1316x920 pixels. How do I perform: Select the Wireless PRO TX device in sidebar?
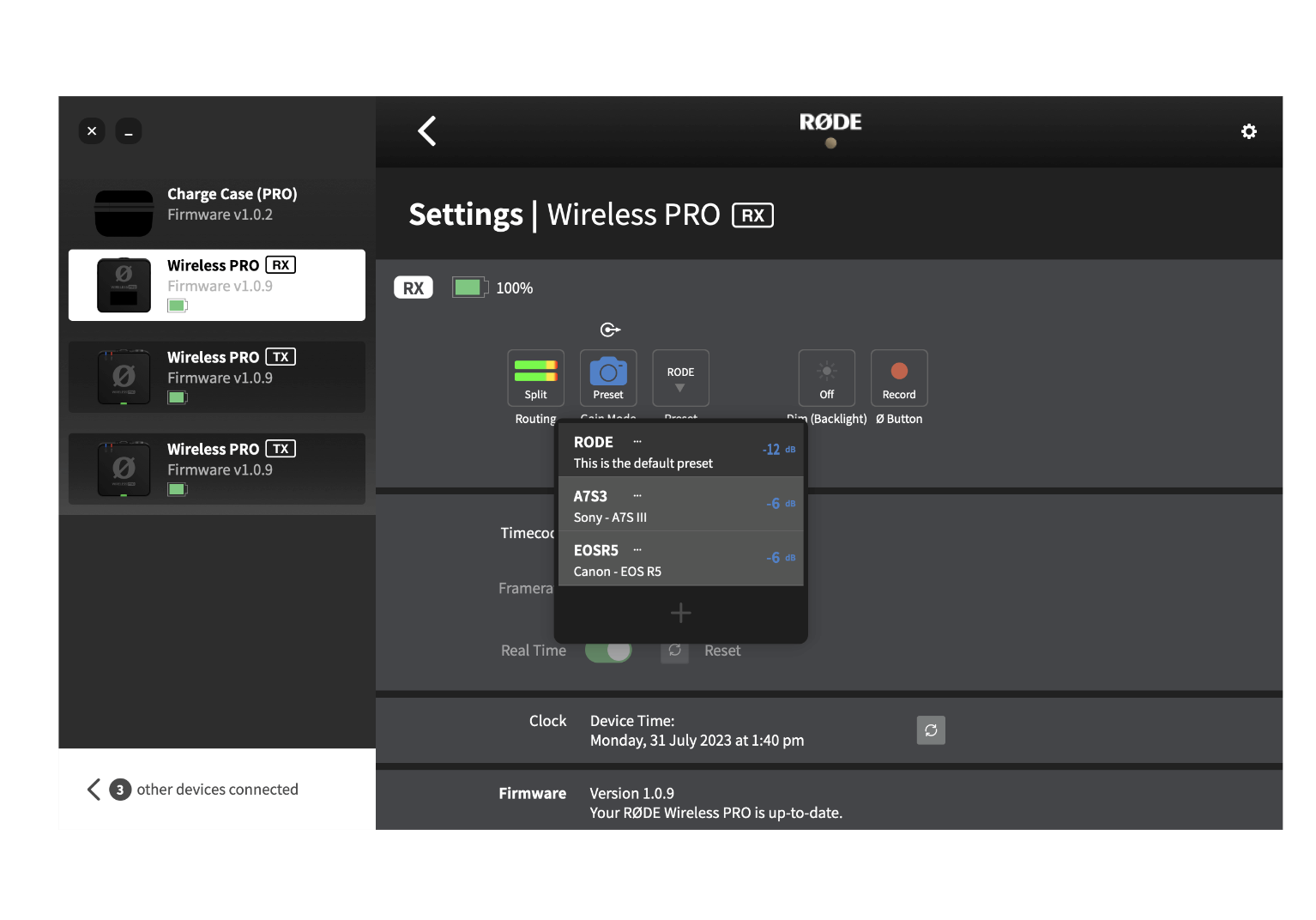pyautogui.click(x=216, y=377)
